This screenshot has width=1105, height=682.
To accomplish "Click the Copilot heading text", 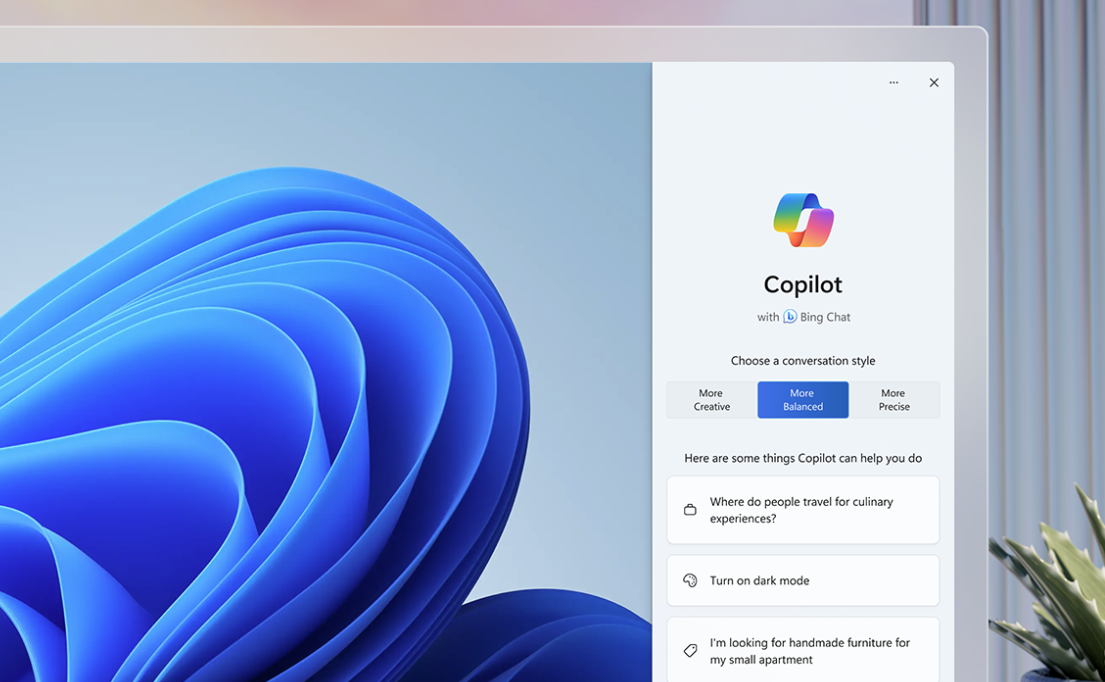I will [803, 285].
